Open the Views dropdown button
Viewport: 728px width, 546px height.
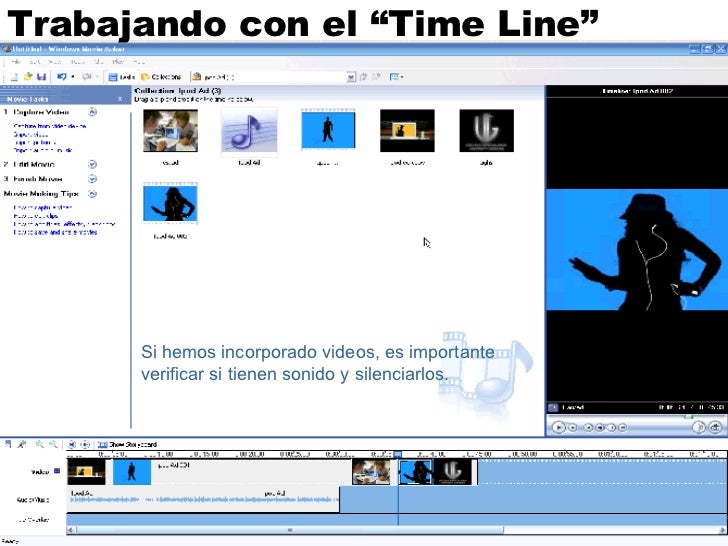click(396, 77)
